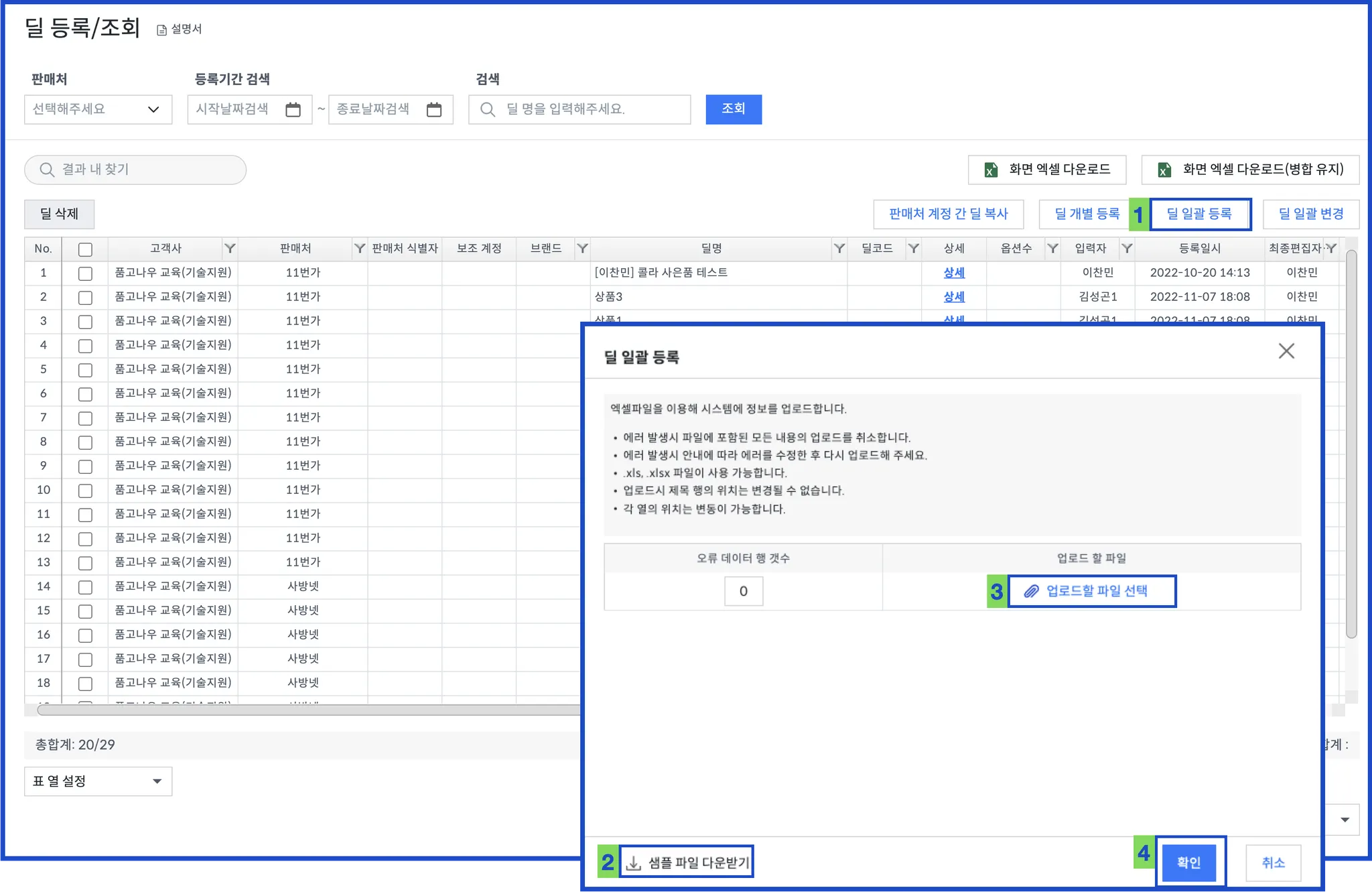Click the 업로드할 파일 선택 button
Viewport: 1372px width, 892px height.
(1091, 591)
